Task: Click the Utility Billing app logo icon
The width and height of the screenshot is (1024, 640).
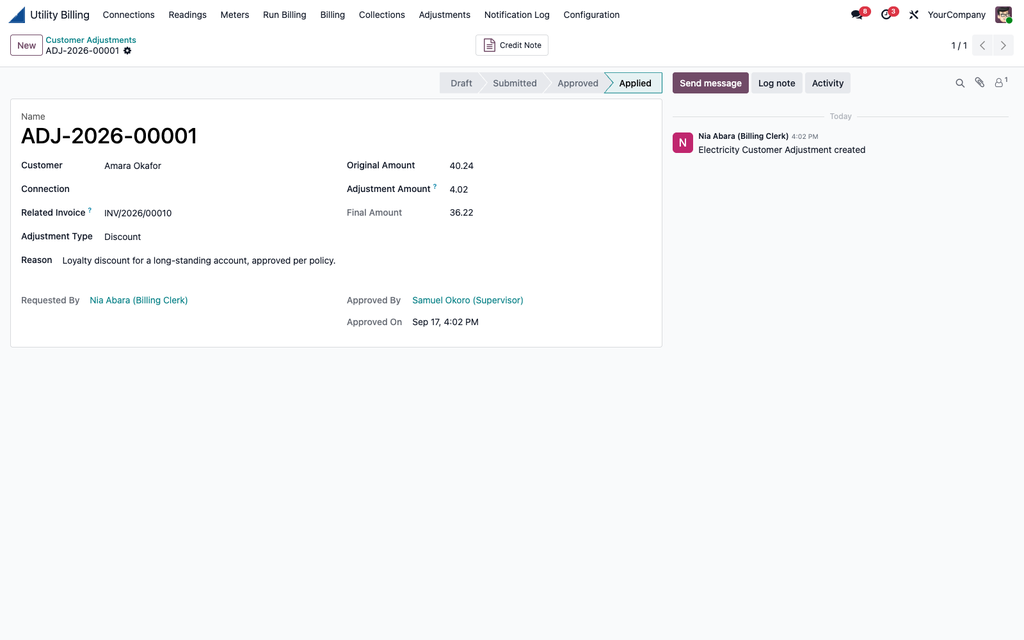Action: 17,14
